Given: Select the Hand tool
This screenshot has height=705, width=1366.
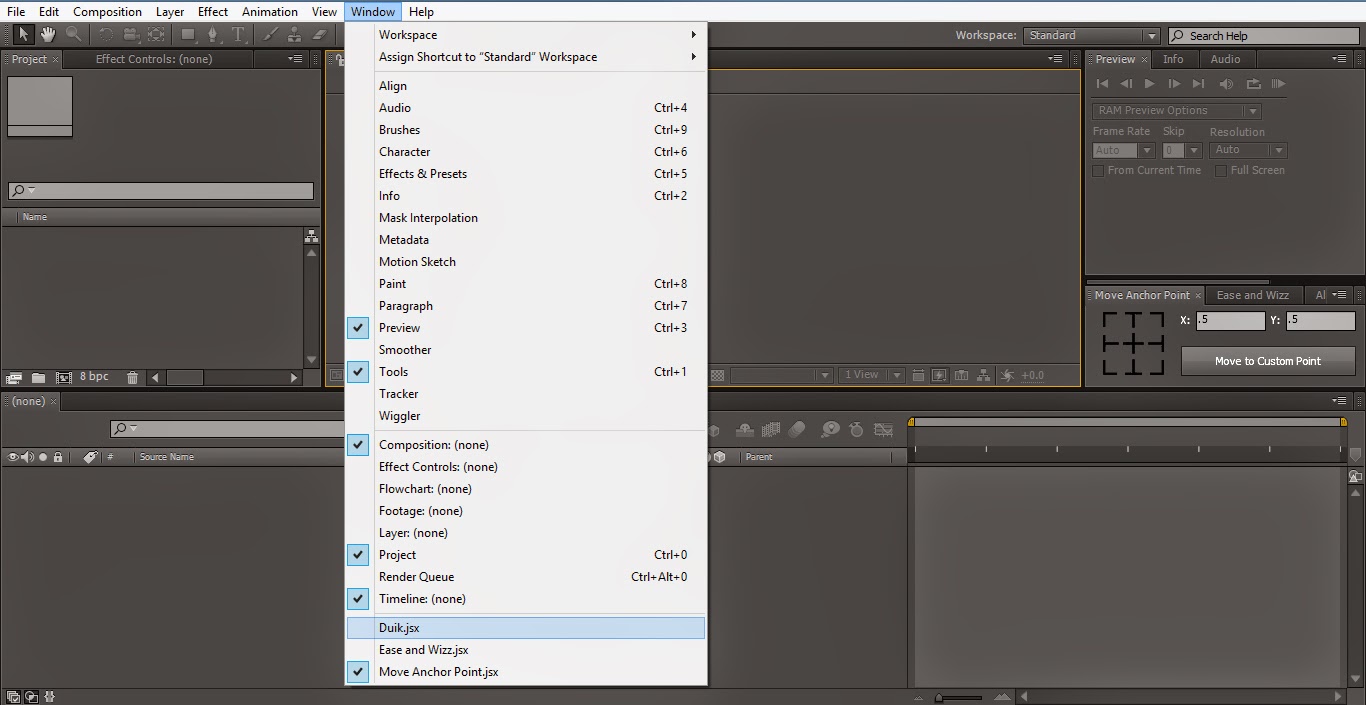Looking at the screenshot, I should (x=47, y=33).
